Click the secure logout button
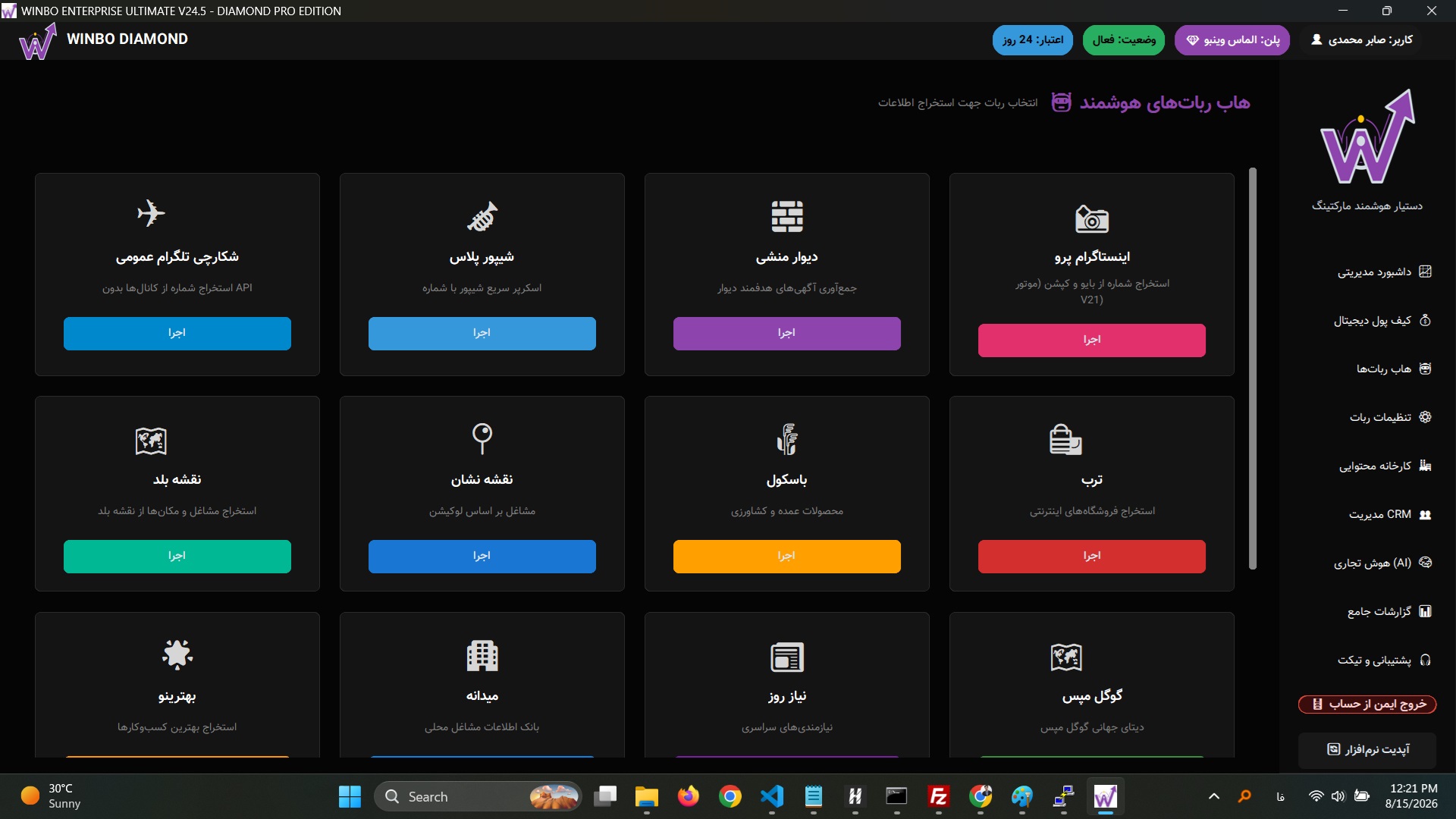The image size is (1456, 819). pyautogui.click(x=1367, y=704)
